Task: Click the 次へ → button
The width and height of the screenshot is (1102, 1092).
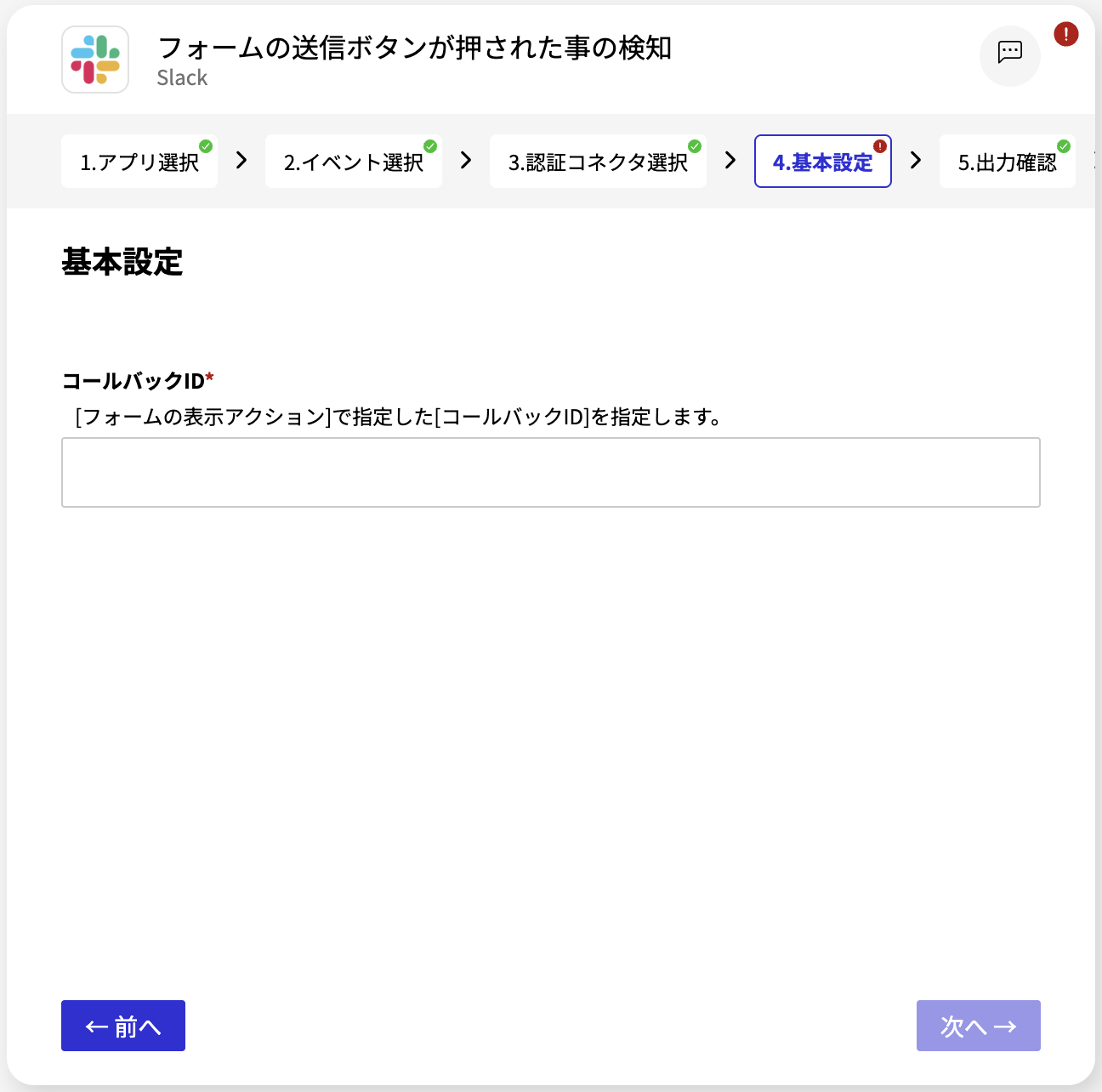Action: (x=979, y=1026)
